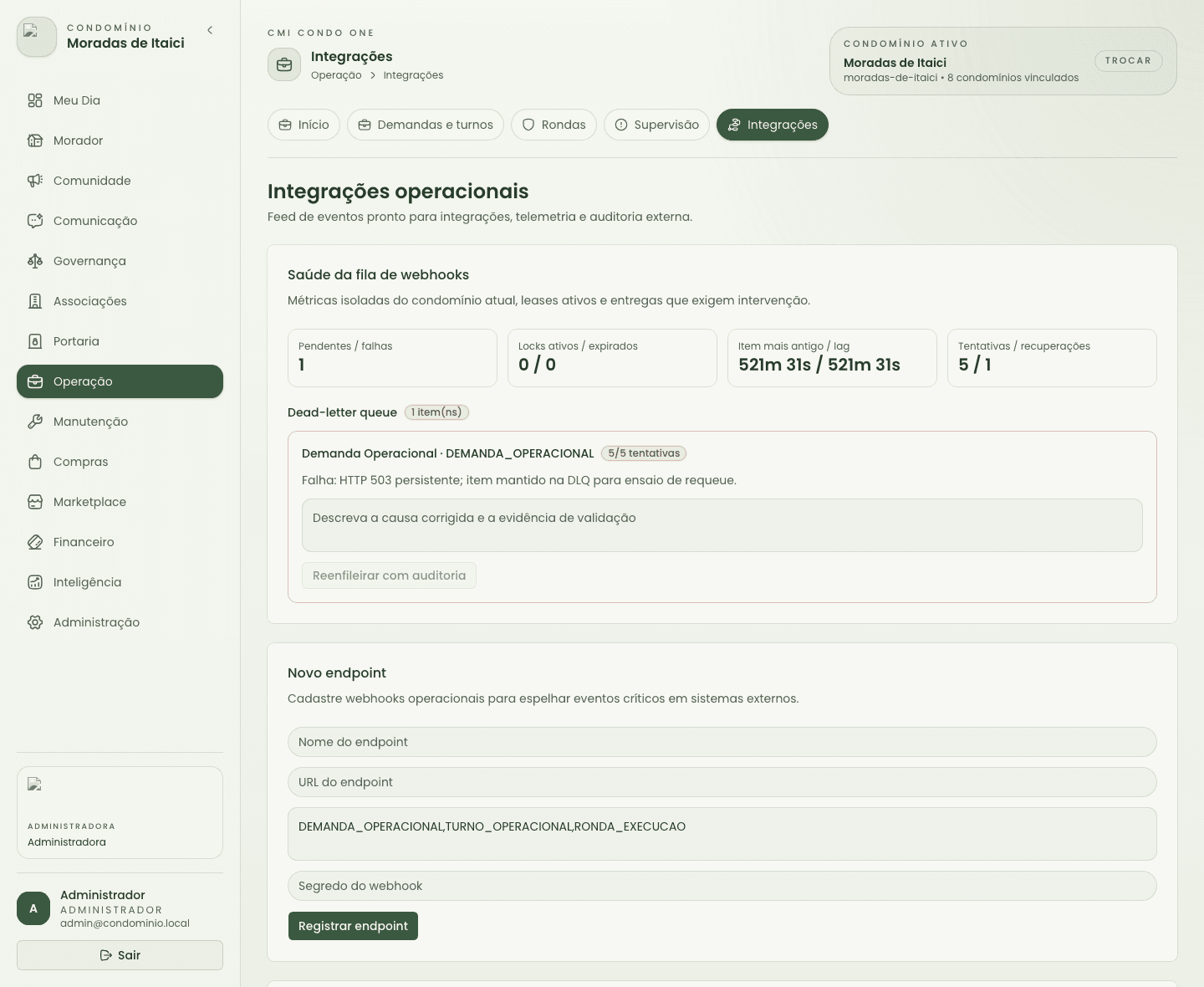
Task: Click the 1 item(ns) queue badge
Action: coord(436,412)
